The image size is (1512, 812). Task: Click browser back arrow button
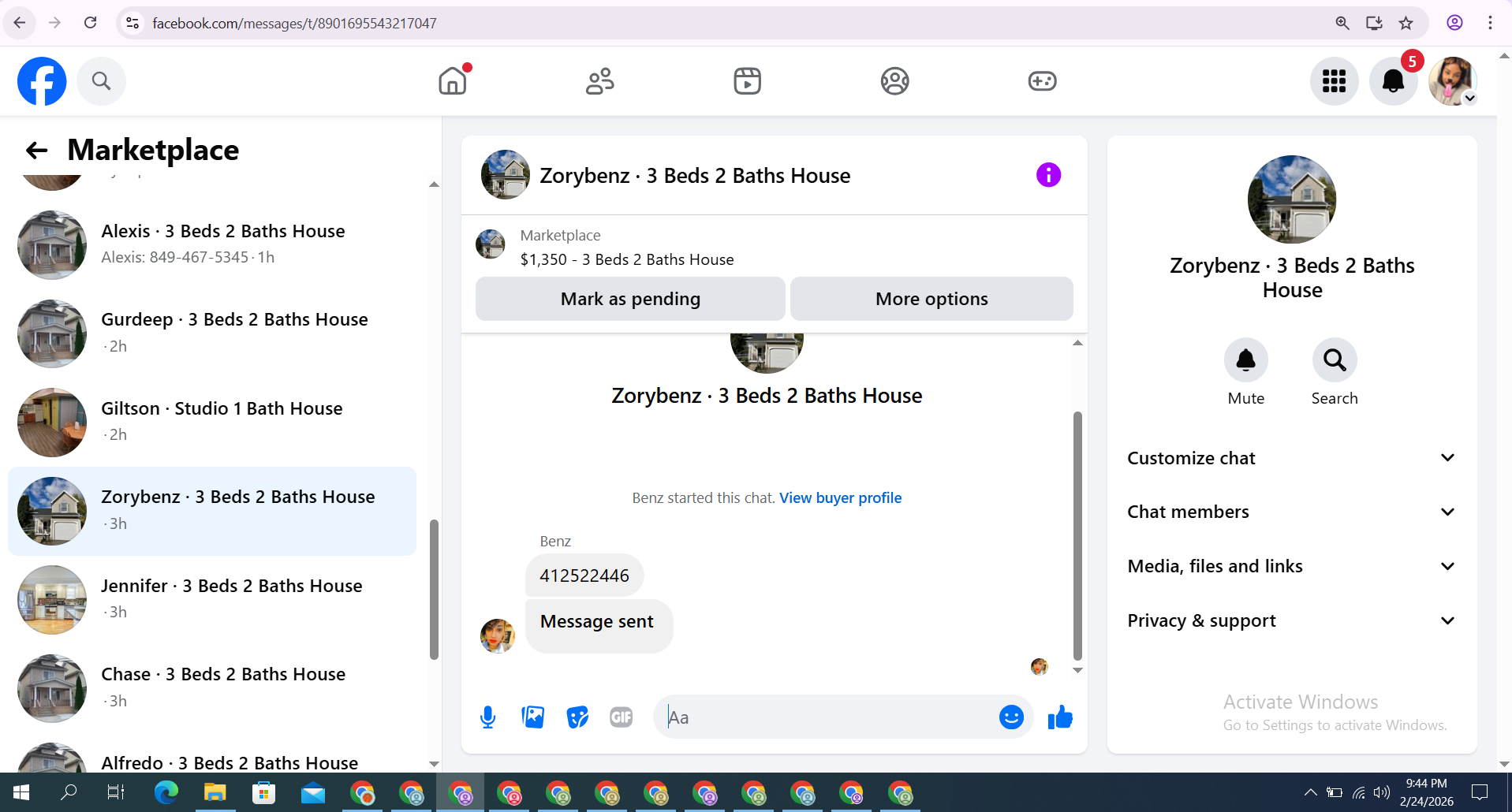pos(20,23)
